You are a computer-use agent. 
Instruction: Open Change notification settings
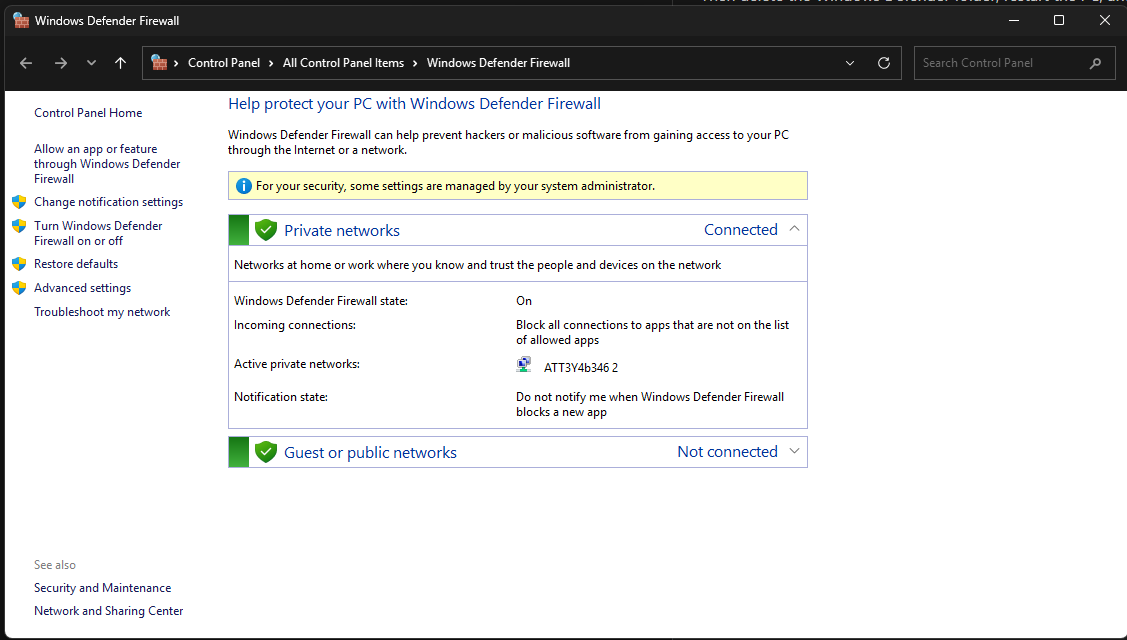click(x=108, y=201)
